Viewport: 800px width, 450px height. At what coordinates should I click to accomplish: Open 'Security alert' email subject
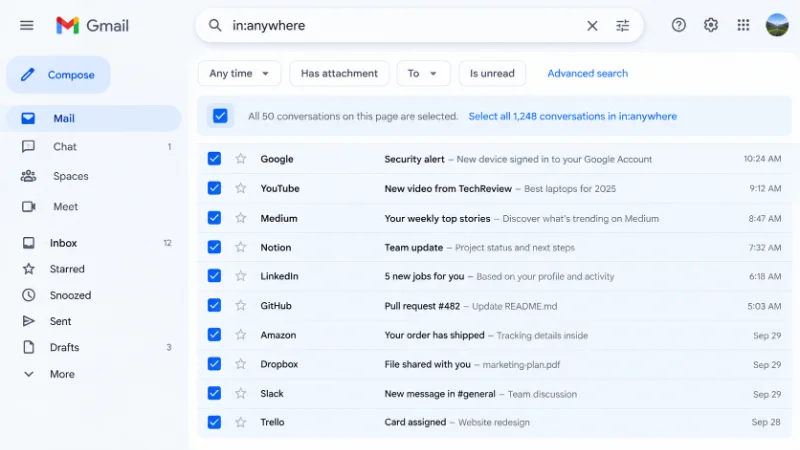point(414,159)
